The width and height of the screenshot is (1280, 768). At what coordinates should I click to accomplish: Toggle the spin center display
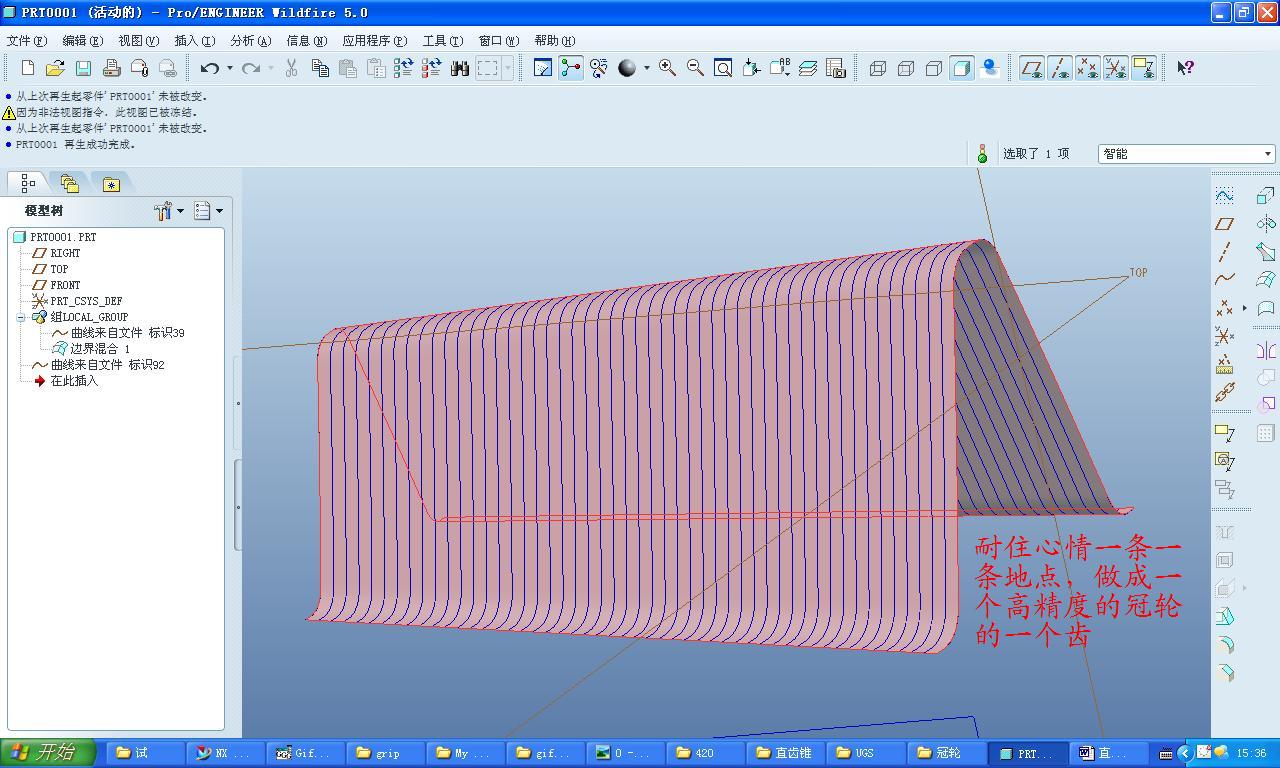tap(570, 68)
